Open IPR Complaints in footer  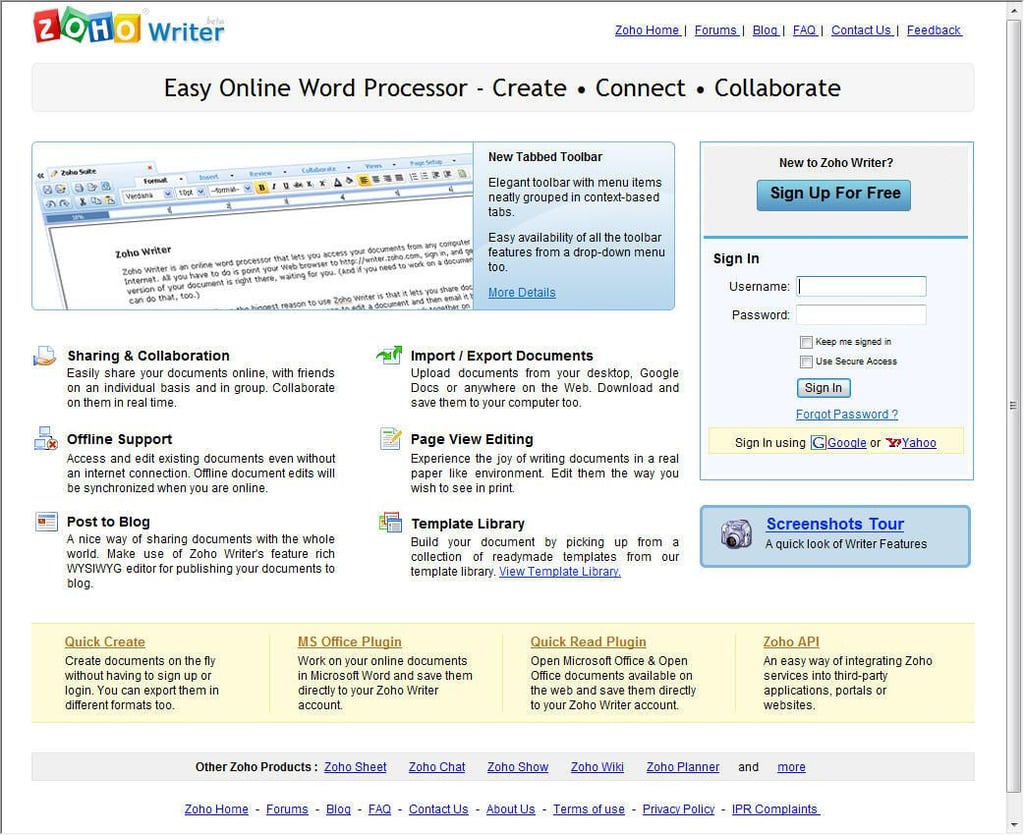coord(775,810)
